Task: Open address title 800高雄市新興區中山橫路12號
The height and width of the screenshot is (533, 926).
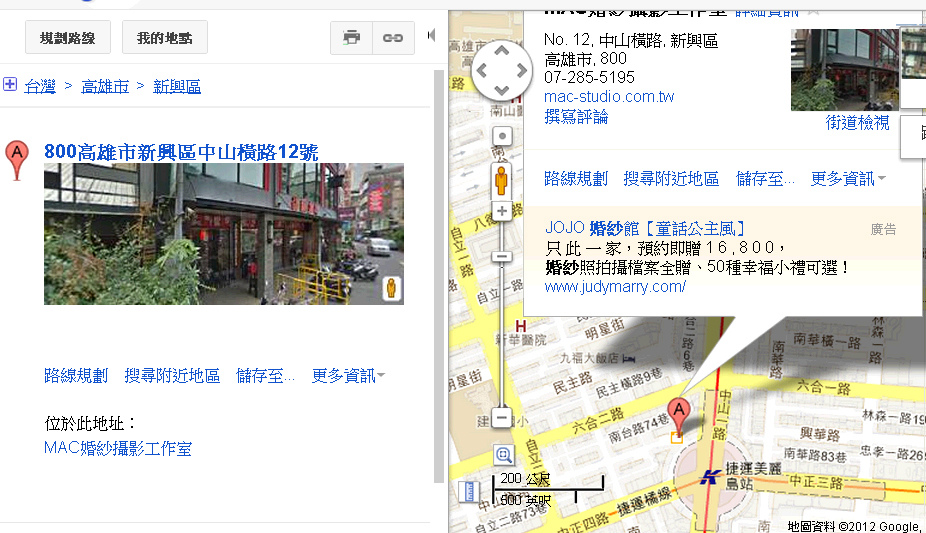Action: 181,152
